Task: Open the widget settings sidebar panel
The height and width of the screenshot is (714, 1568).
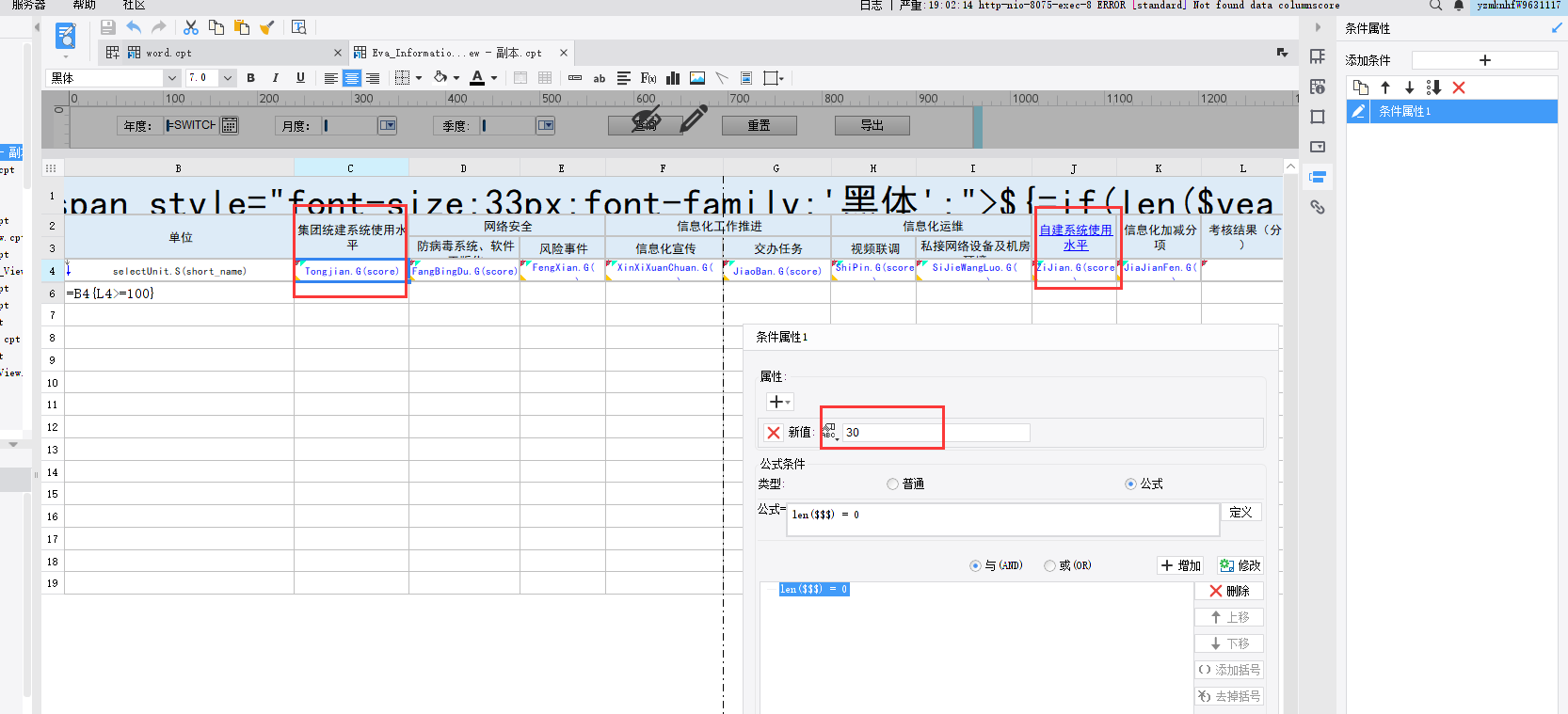Action: point(1318,147)
